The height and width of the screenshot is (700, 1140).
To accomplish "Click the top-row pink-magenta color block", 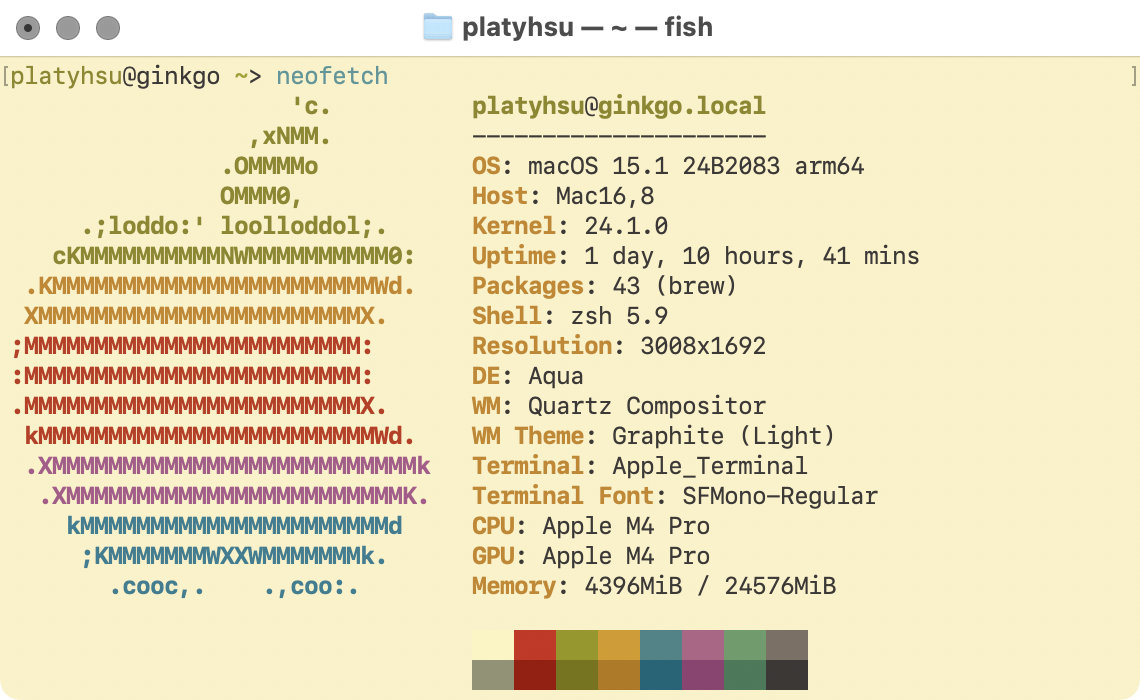I will [x=702, y=645].
